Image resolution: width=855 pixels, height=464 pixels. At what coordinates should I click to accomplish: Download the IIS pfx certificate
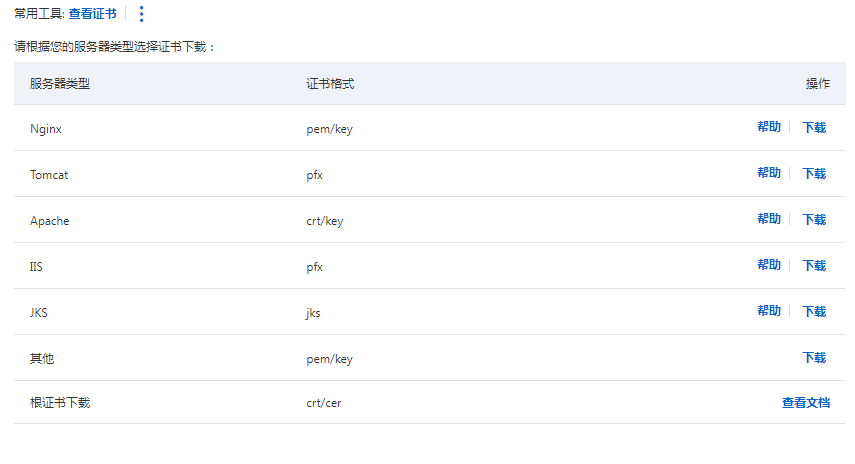click(814, 266)
